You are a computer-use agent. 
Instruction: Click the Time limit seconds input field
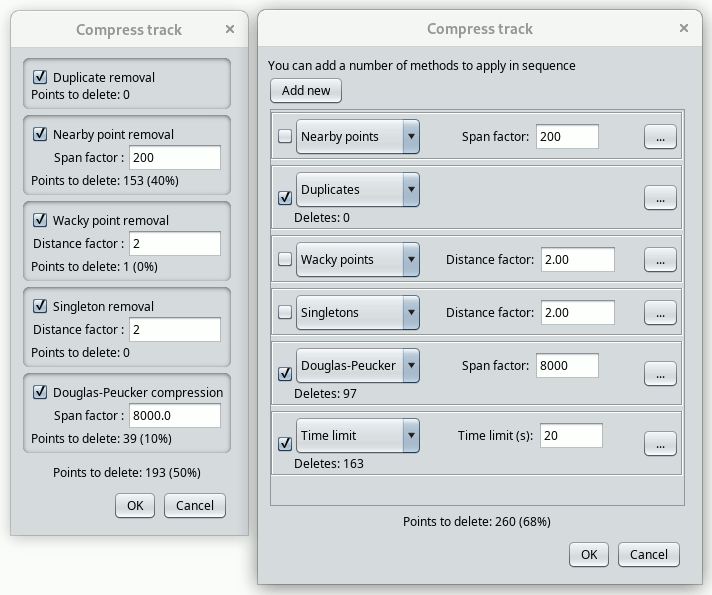(571, 436)
